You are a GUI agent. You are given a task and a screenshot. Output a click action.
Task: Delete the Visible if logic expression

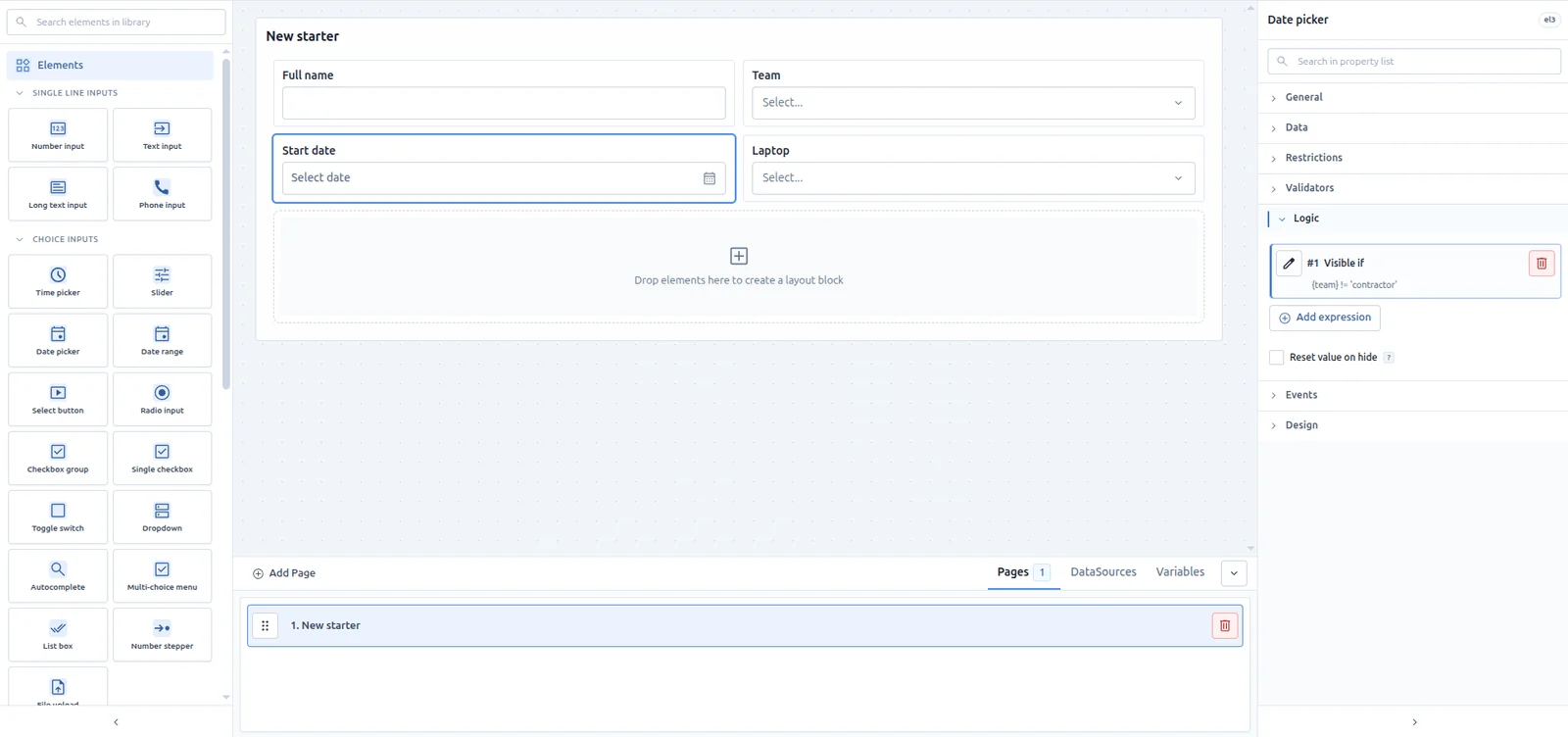pos(1542,264)
